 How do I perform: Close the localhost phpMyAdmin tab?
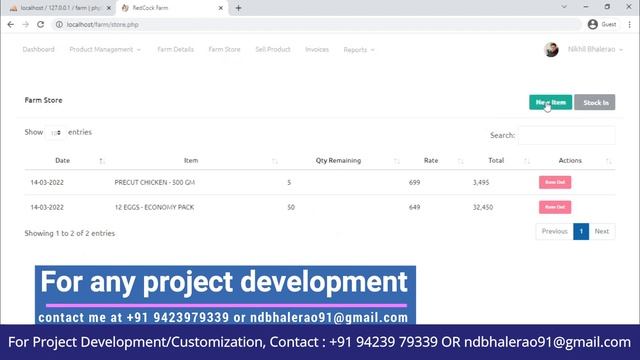(x=109, y=8)
